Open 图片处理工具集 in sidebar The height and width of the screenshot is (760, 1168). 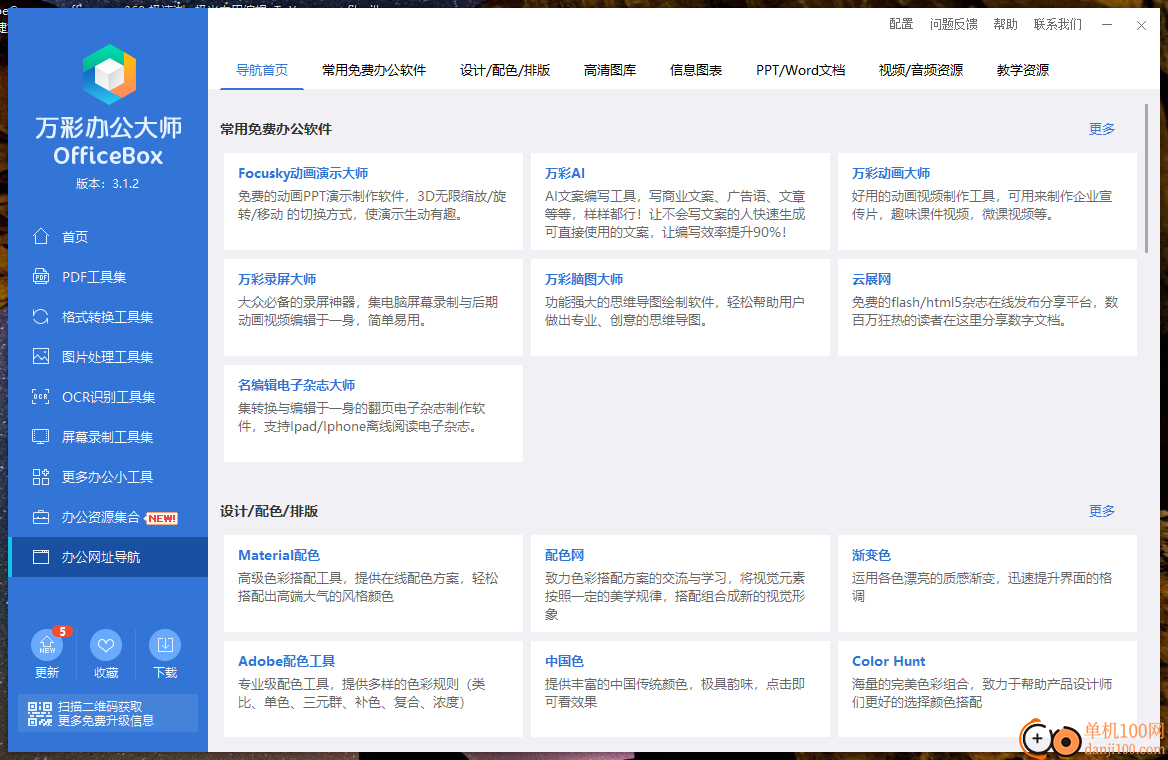(109, 356)
